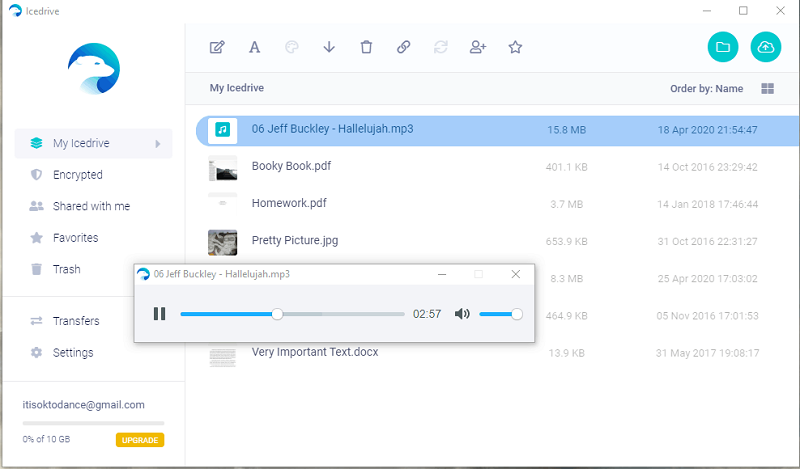
Task: Click the rename (pencil edit) toolbar icon
Action: 217,47
